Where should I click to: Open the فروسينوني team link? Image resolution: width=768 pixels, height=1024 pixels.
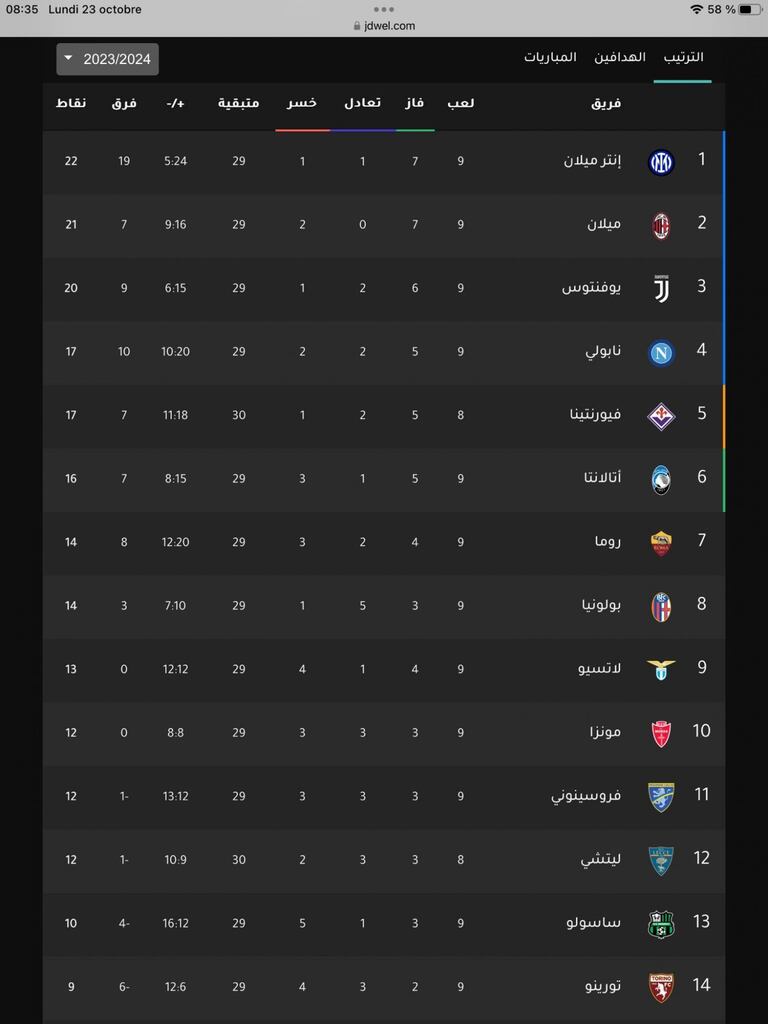pos(586,796)
